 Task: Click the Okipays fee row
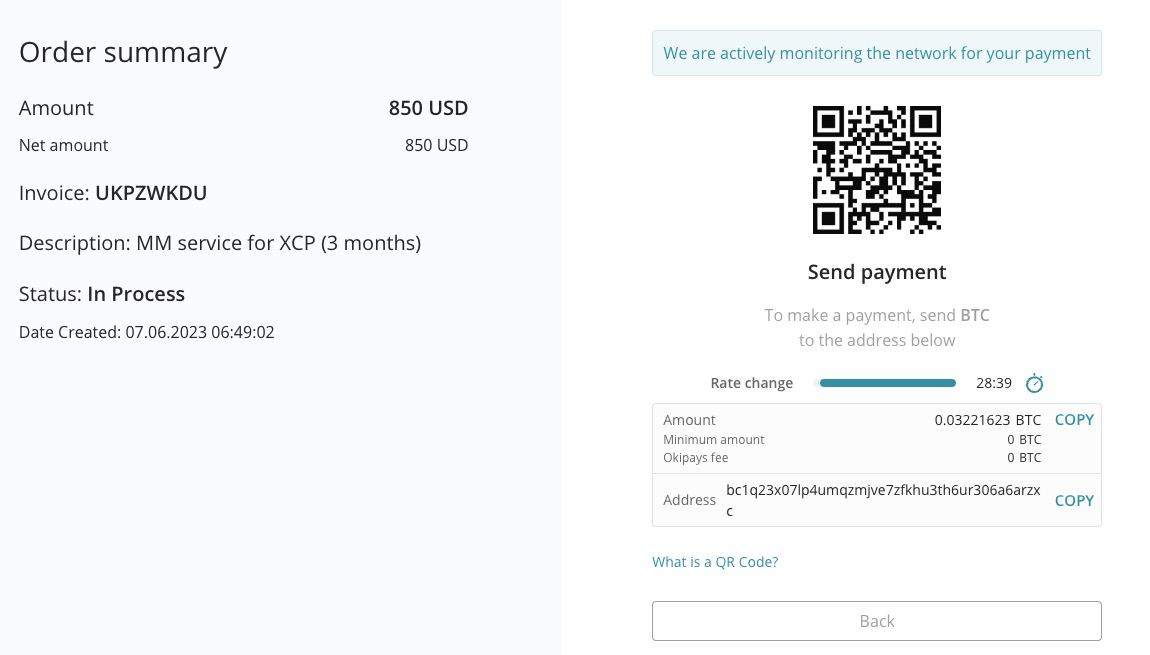tap(851, 458)
